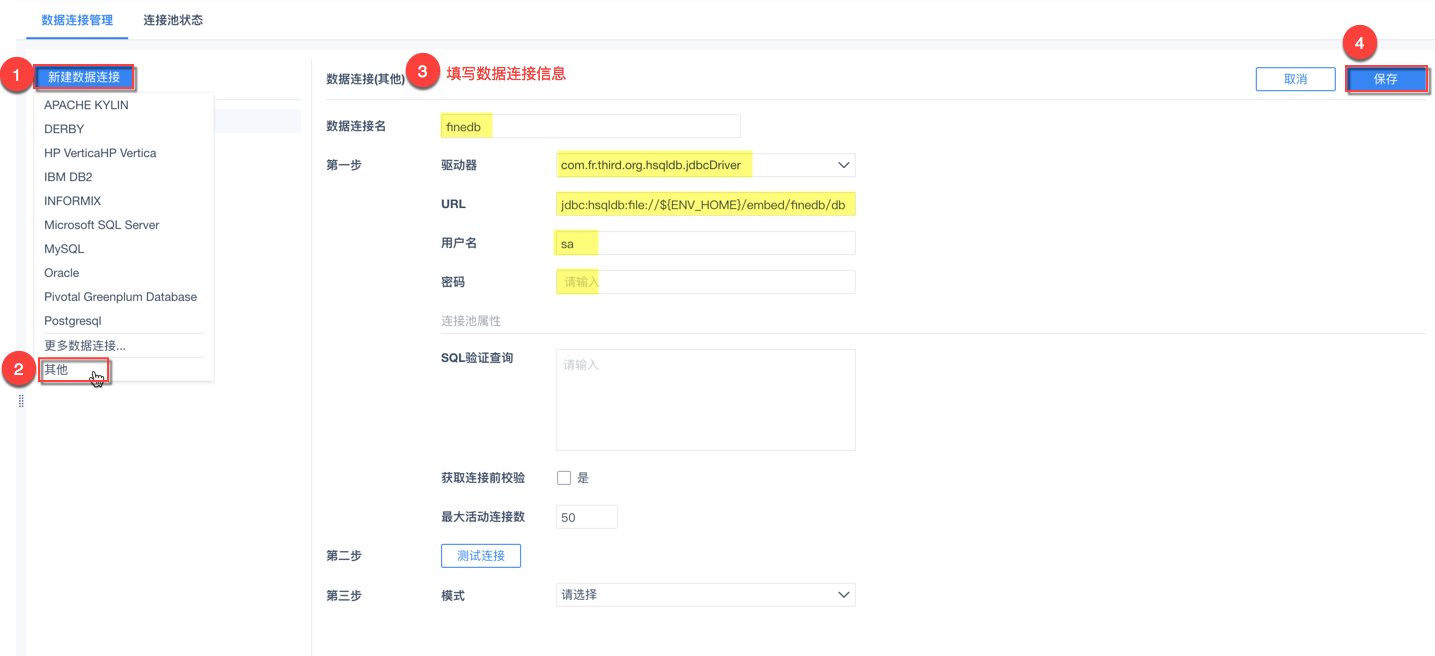This screenshot has width=1435, height=656.
Task: Focus the SQL验证查询 text area
Action: pyautogui.click(x=705, y=399)
